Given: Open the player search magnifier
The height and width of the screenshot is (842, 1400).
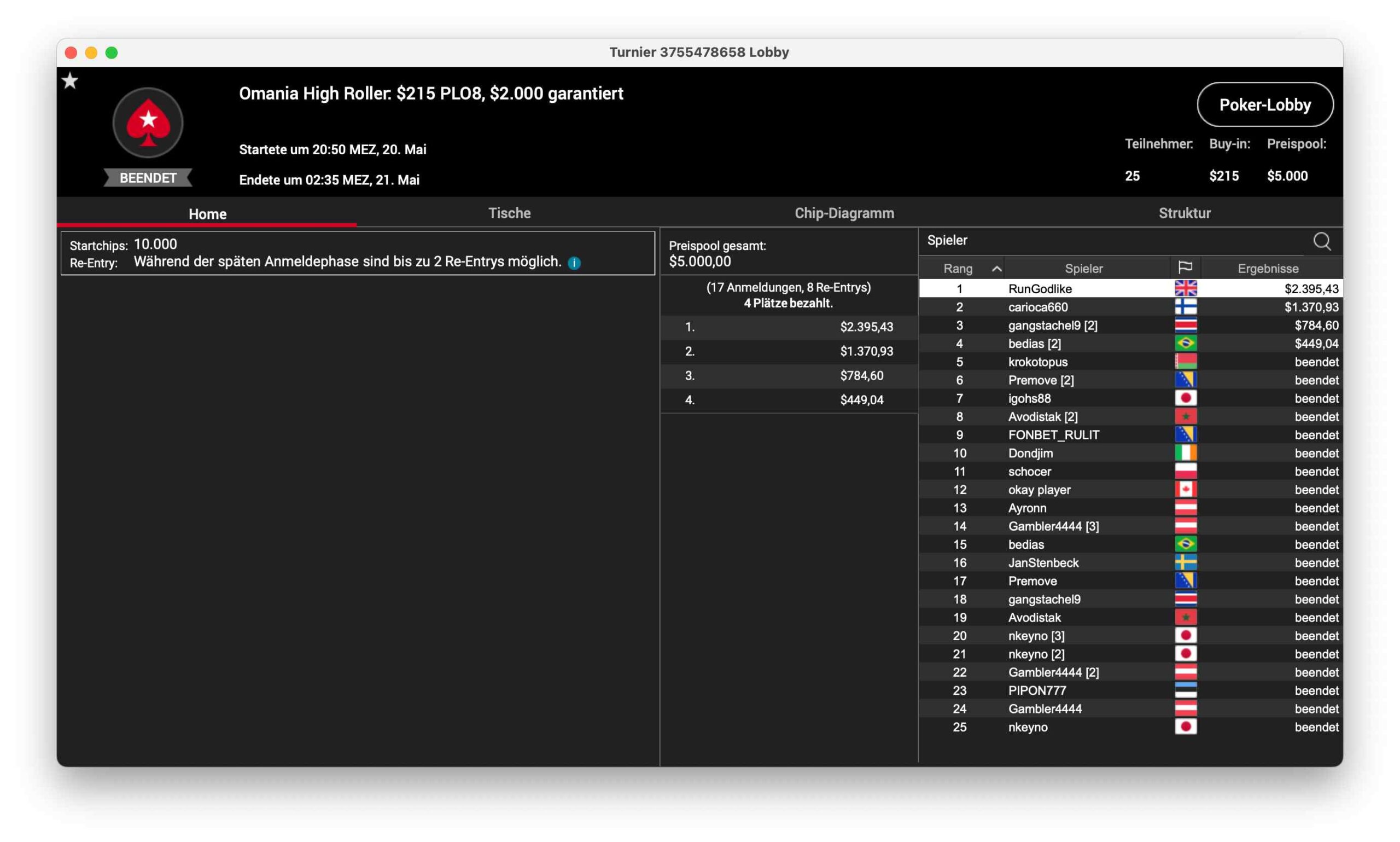Looking at the screenshot, I should coord(1321,241).
